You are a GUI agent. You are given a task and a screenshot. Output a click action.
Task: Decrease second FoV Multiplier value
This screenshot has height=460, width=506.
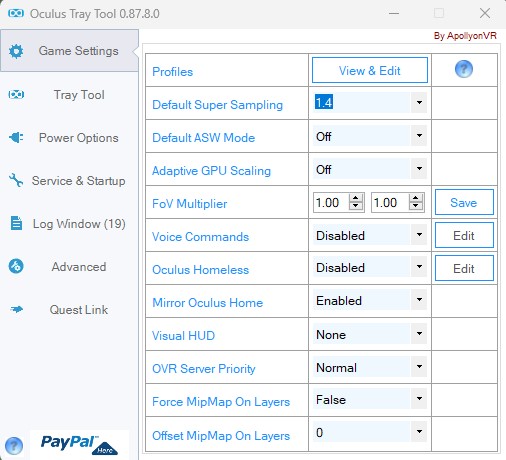pyautogui.click(x=415, y=206)
